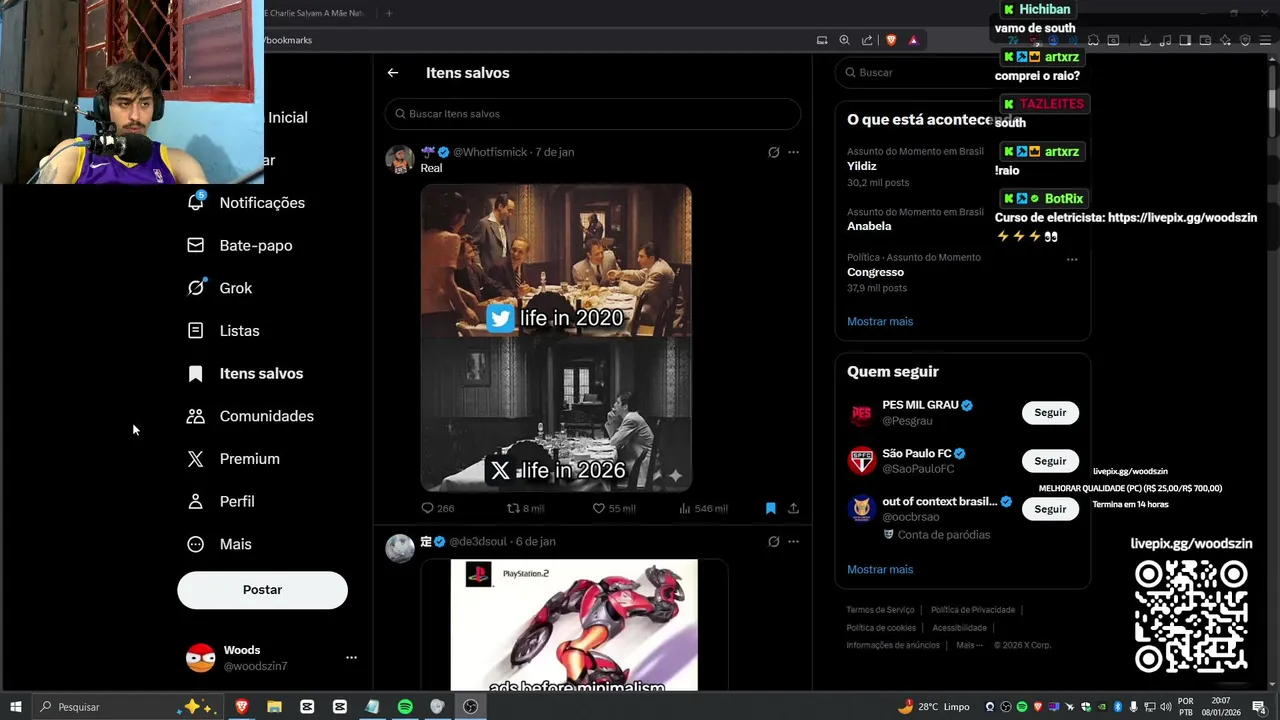Open Brave Shields lion icon in address bar
The width and height of the screenshot is (1280, 720).
(x=891, y=40)
